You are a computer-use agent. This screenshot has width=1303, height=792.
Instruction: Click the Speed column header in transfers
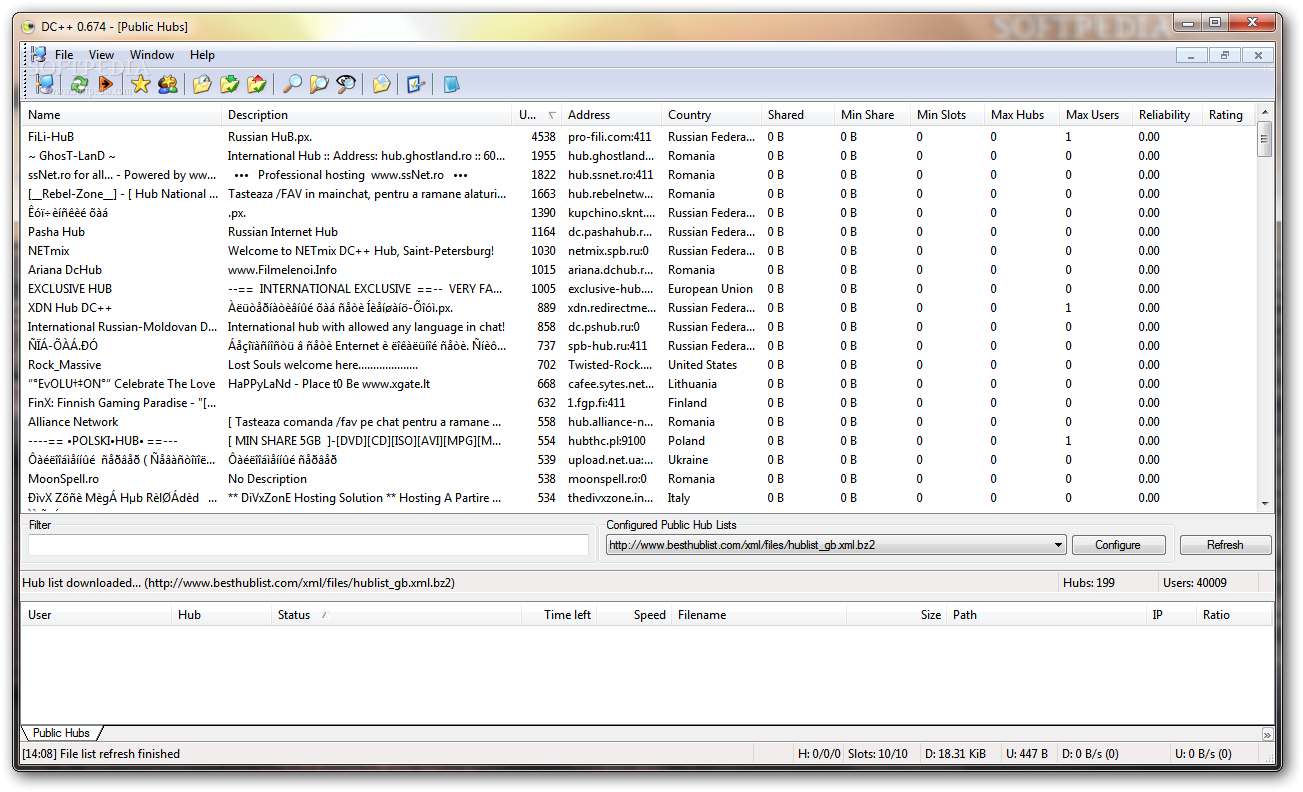[x=634, y=615]
